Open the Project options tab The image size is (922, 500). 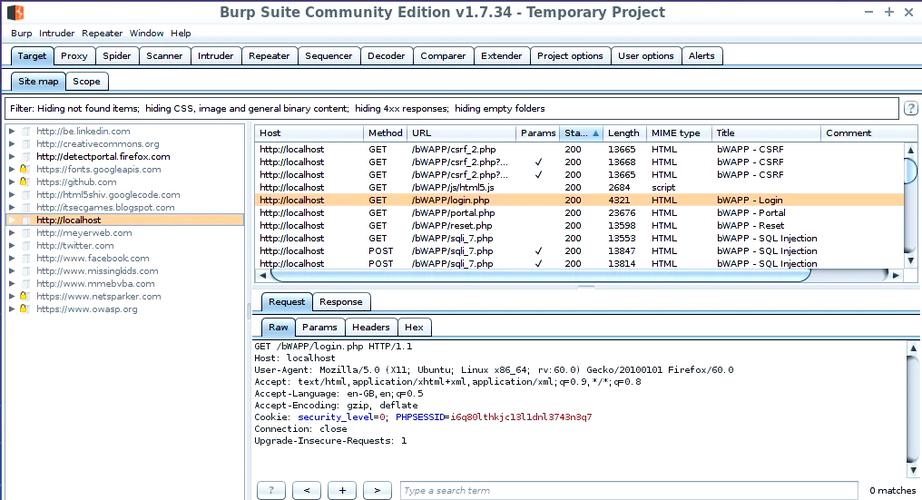pos(570,56)
